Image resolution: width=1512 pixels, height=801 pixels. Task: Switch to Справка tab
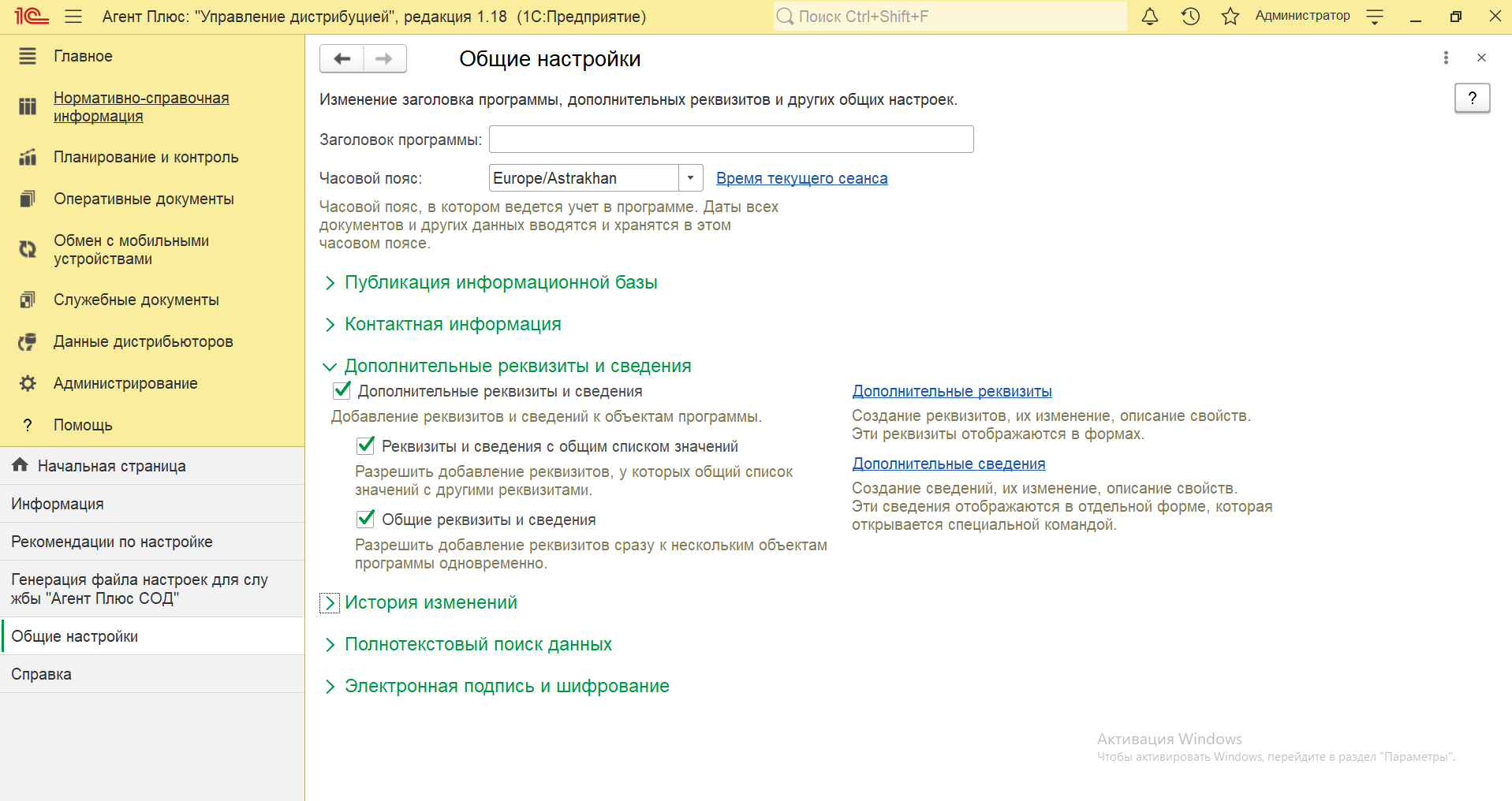coord(152,674)
